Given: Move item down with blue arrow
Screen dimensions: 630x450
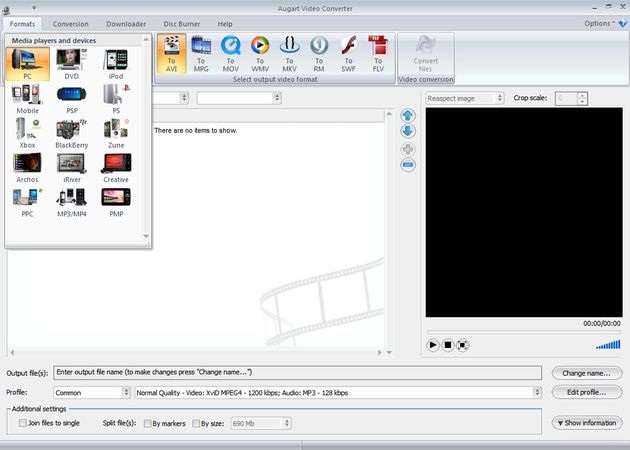Looking at the screenshot, I should tap(408, 131).
